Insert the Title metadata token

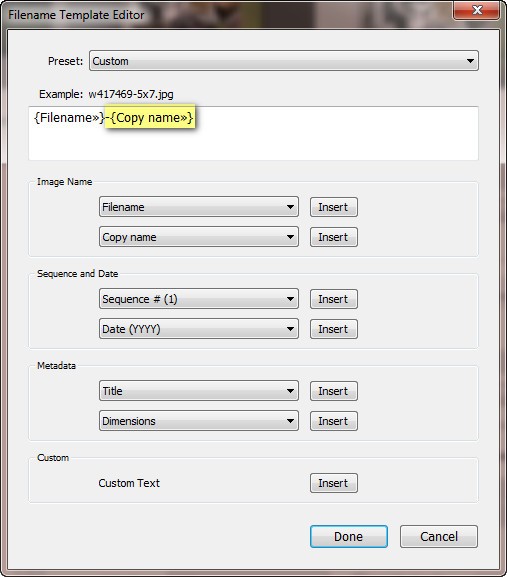(334, 391)
